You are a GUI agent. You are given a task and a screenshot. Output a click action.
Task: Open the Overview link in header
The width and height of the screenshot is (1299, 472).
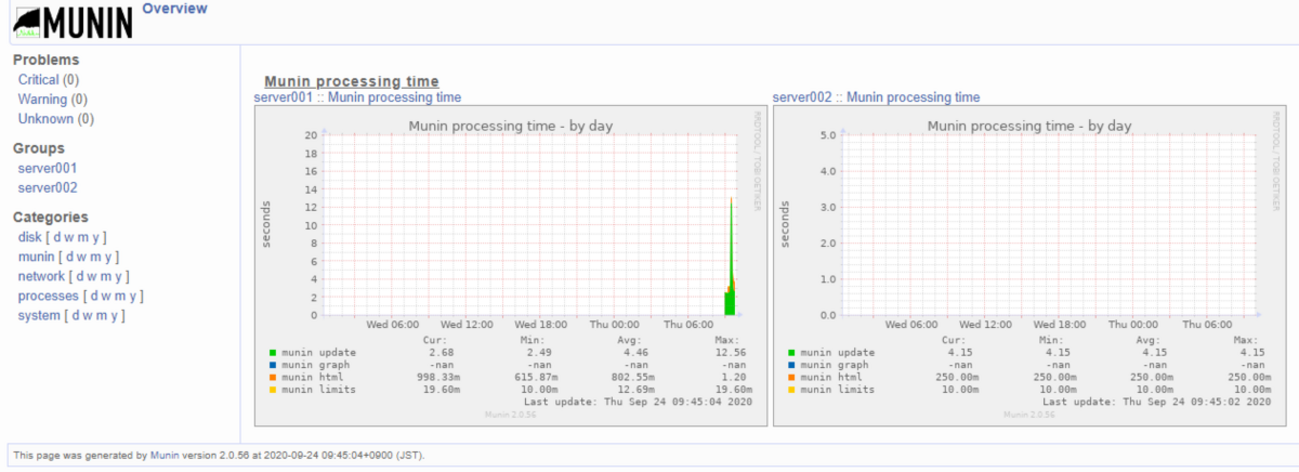175,9
